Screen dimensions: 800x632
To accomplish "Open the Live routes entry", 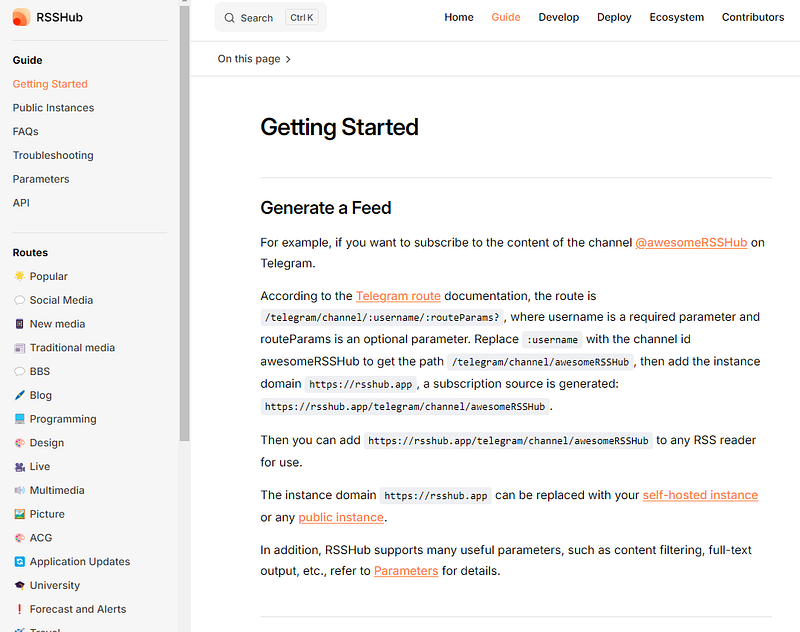I will [40, 466].
